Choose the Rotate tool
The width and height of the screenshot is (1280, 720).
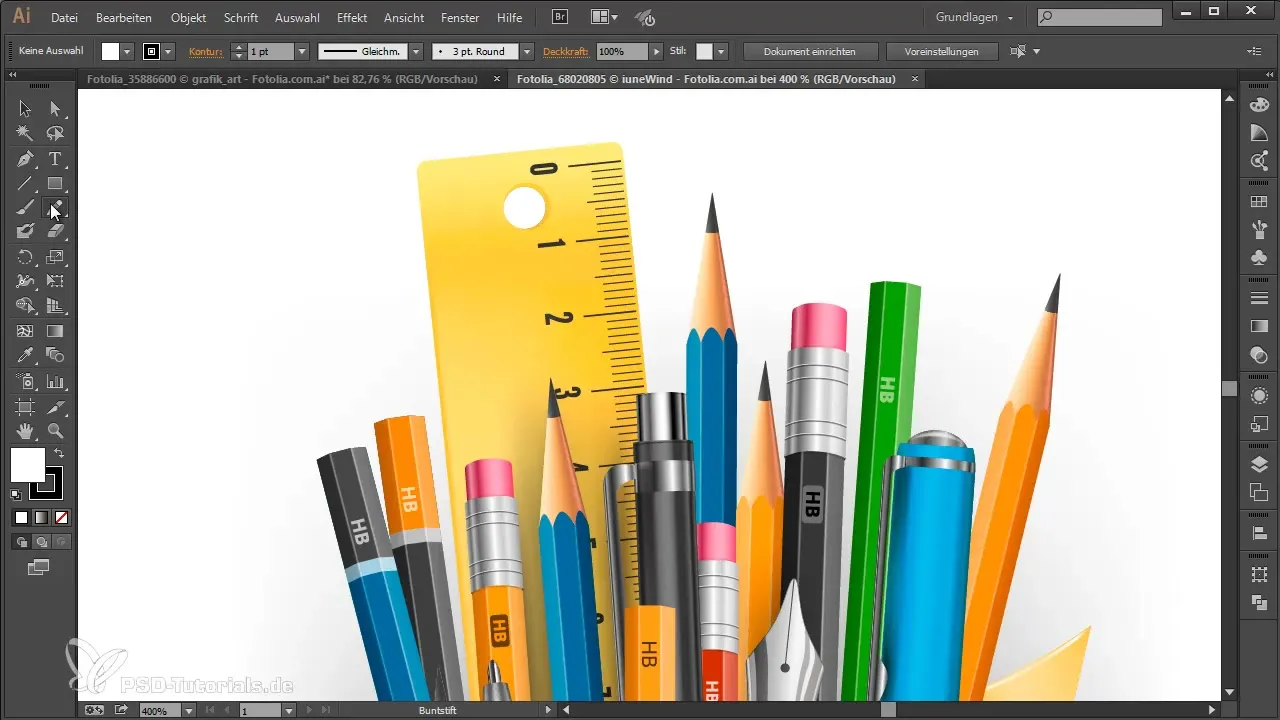tap(25, 257)
